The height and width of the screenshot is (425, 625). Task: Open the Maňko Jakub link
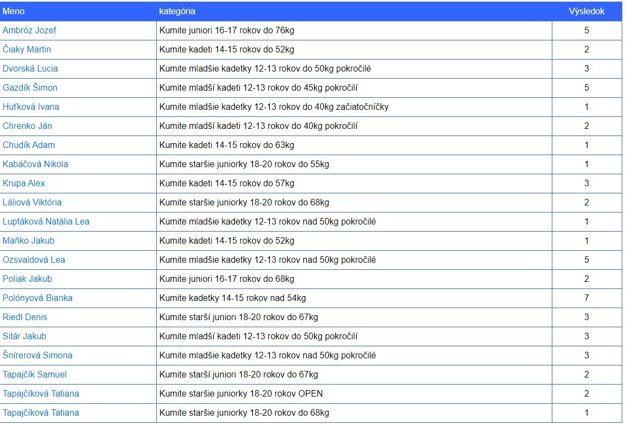click(28, 241)
